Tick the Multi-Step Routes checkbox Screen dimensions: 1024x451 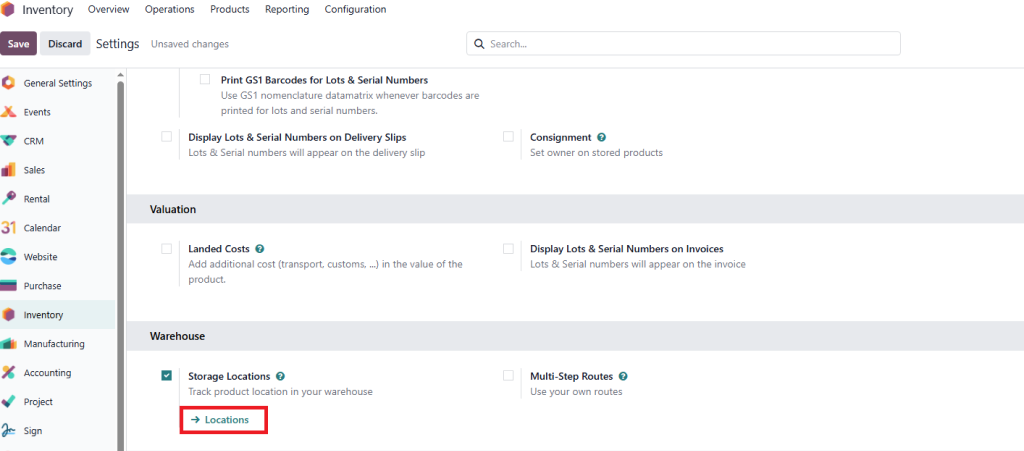[508, 376]
